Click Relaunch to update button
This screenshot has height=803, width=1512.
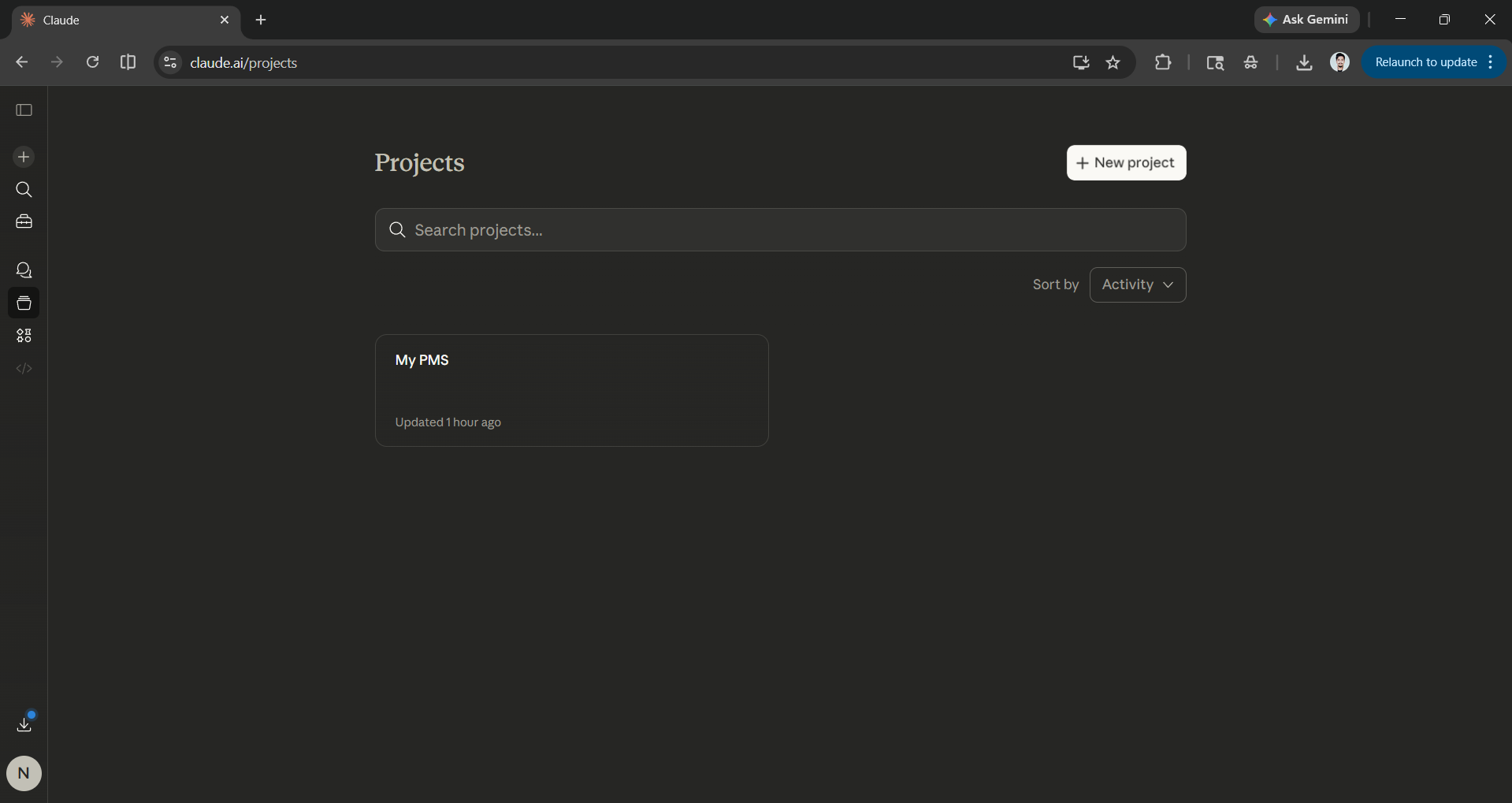pyautogui.click(x=1425, y=62)
